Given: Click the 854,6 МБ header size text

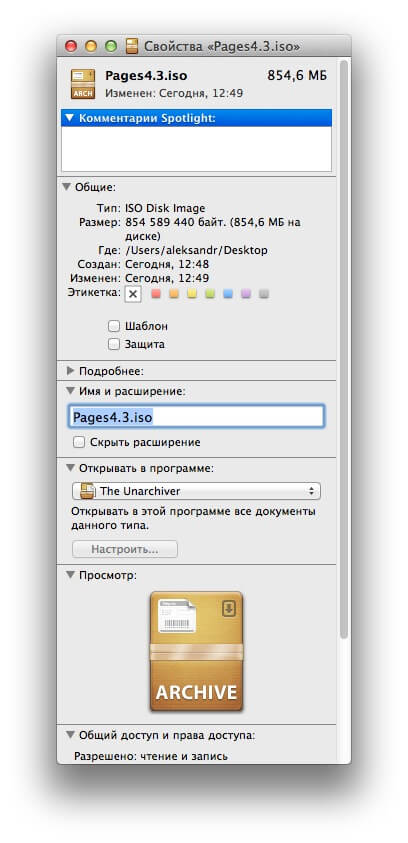Looking at the screenshot, I should (297, 75).
